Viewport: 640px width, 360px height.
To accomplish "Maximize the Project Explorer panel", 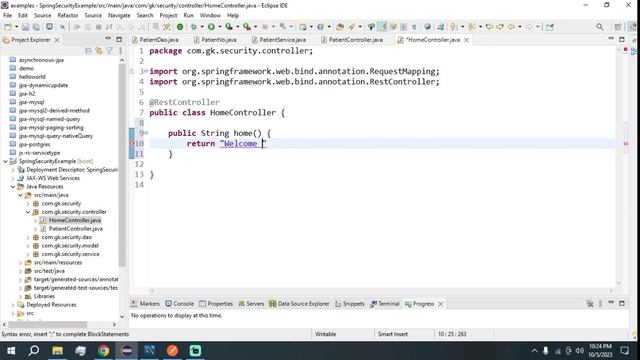I will point(119,40).
